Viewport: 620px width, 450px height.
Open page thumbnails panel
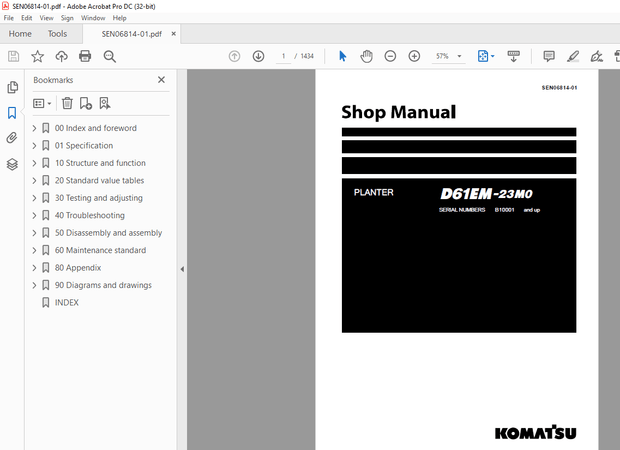(12, 87)
